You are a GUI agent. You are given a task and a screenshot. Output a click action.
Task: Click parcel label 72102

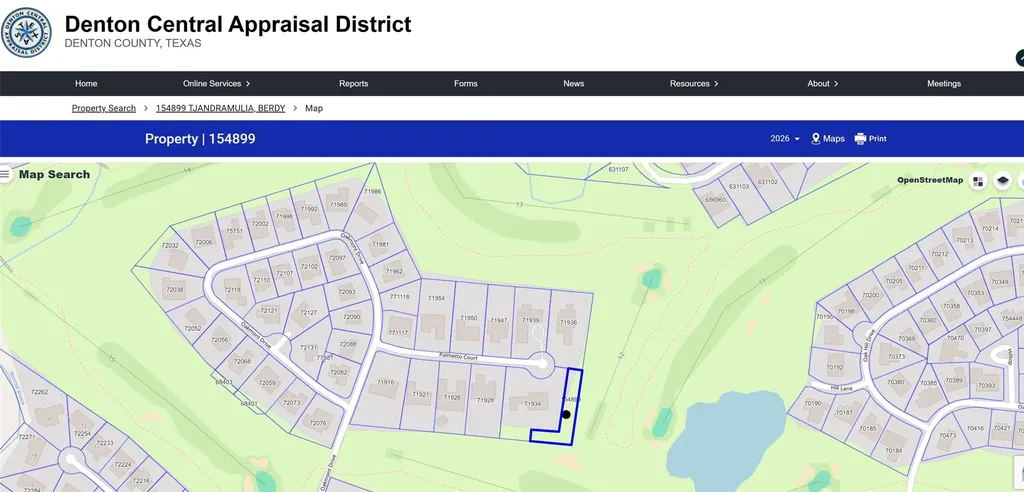tap(309, 267)
